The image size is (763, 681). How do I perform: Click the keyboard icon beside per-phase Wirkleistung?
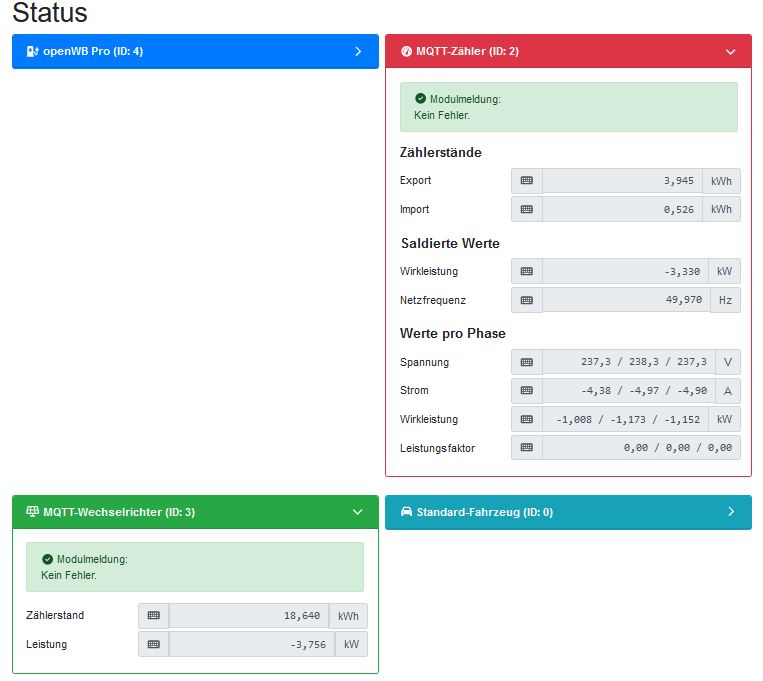coord(527,419)
